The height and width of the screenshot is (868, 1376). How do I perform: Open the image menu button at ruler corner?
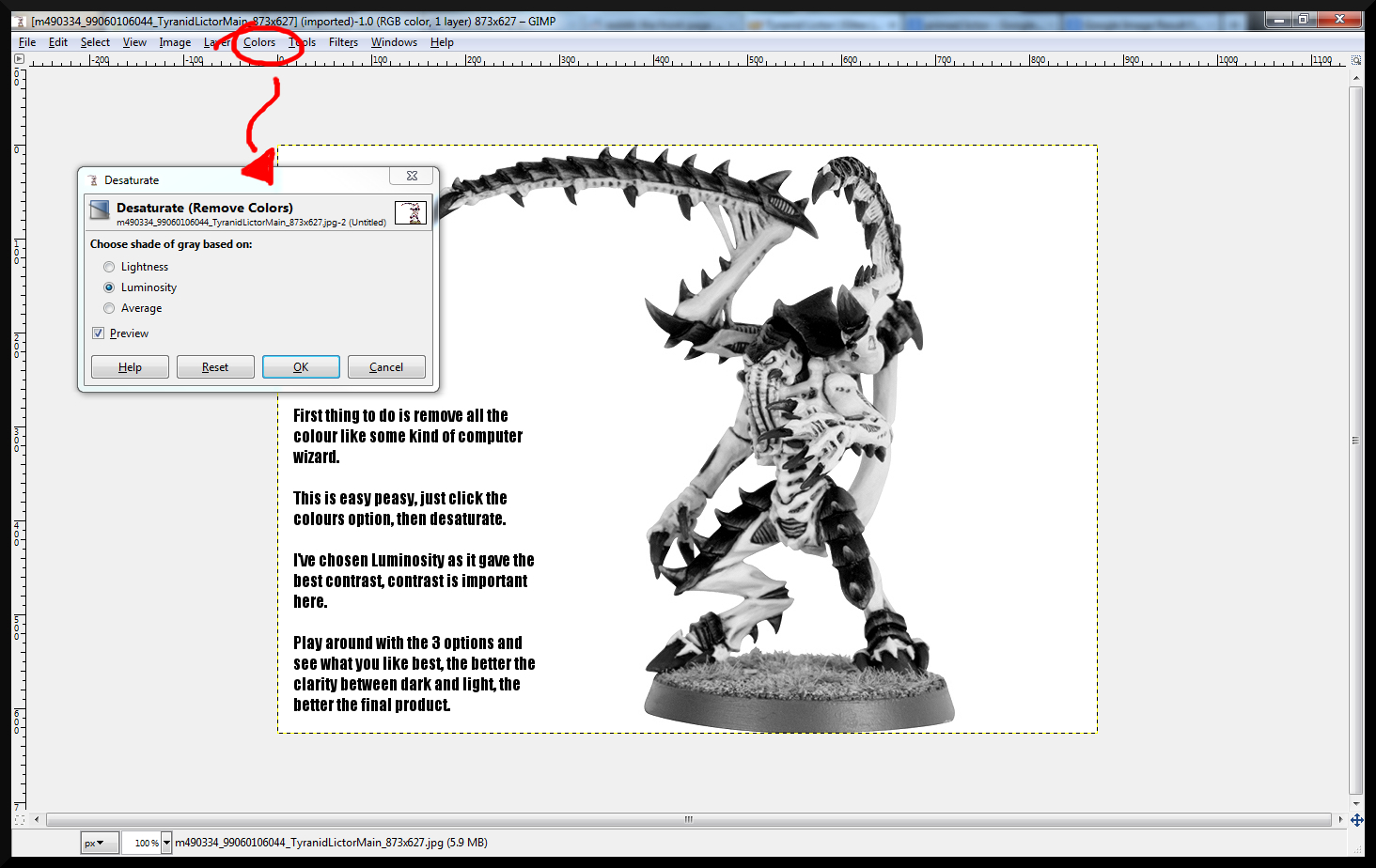tap(19, 59)
